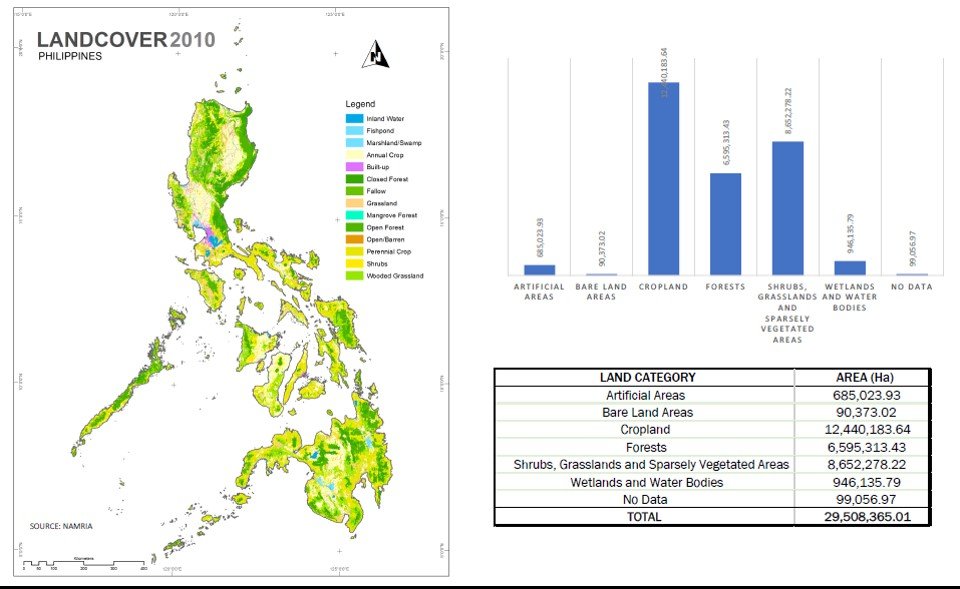Viewport: 960px width, 589px height.
Task: Select the Forests bar in the chart
Action: (x=725, y=224)
